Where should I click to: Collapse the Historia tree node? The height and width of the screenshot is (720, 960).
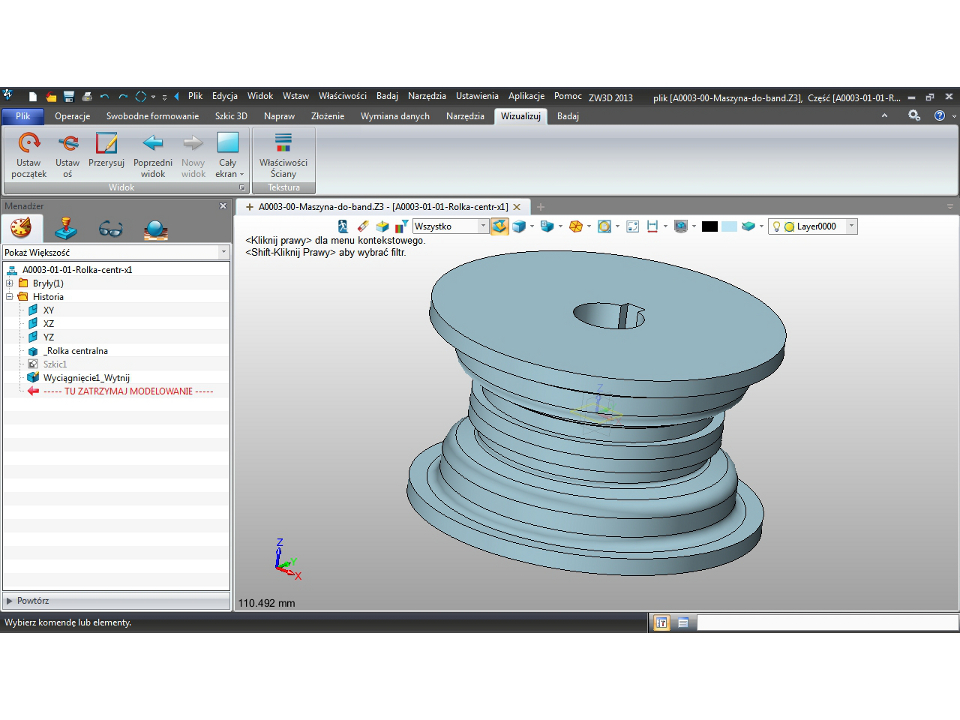10,297
